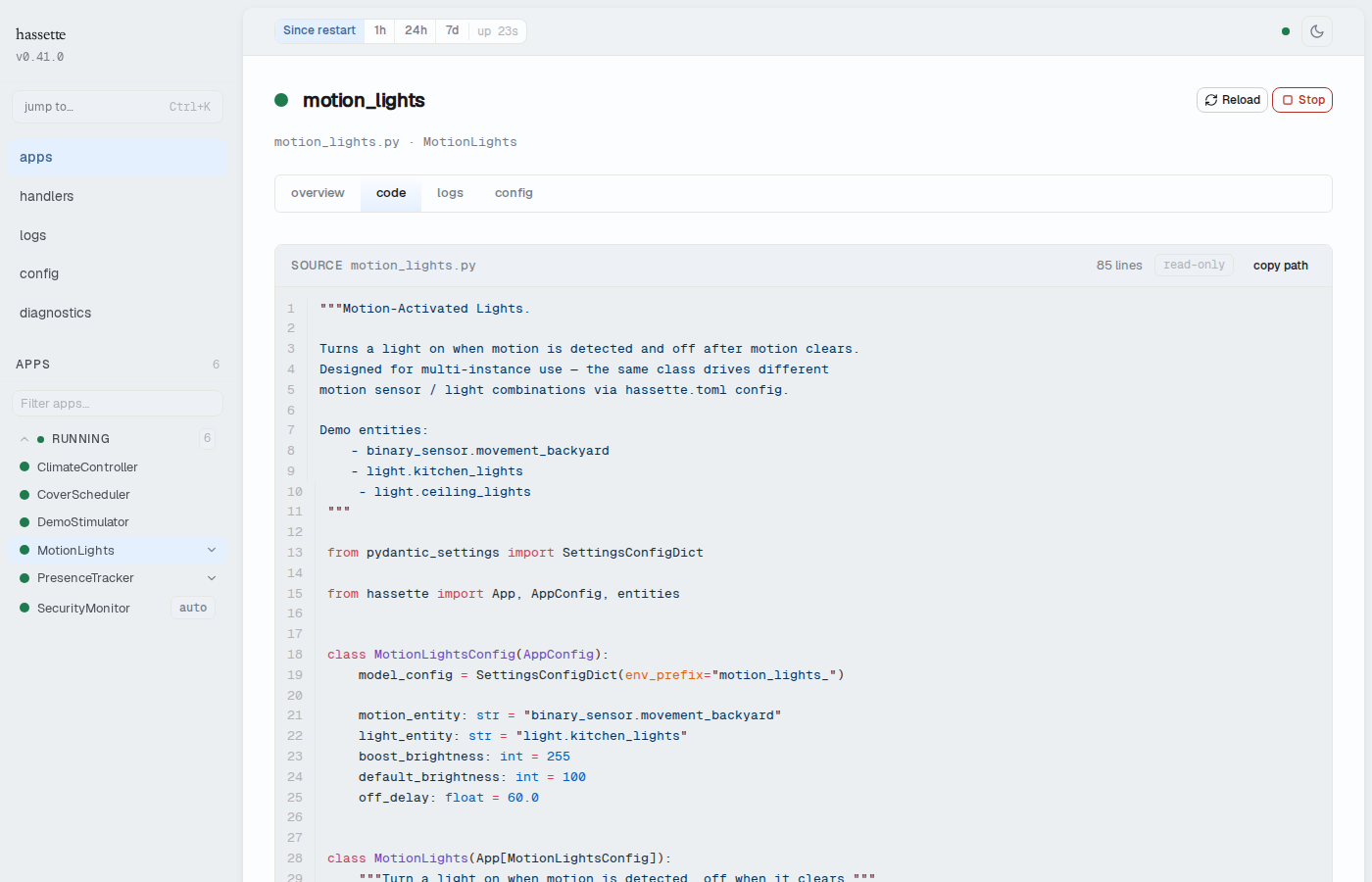Click the SOURCE motion_lights.py header text
Screen dimensions: 1372x882
[x=383, y=266]
